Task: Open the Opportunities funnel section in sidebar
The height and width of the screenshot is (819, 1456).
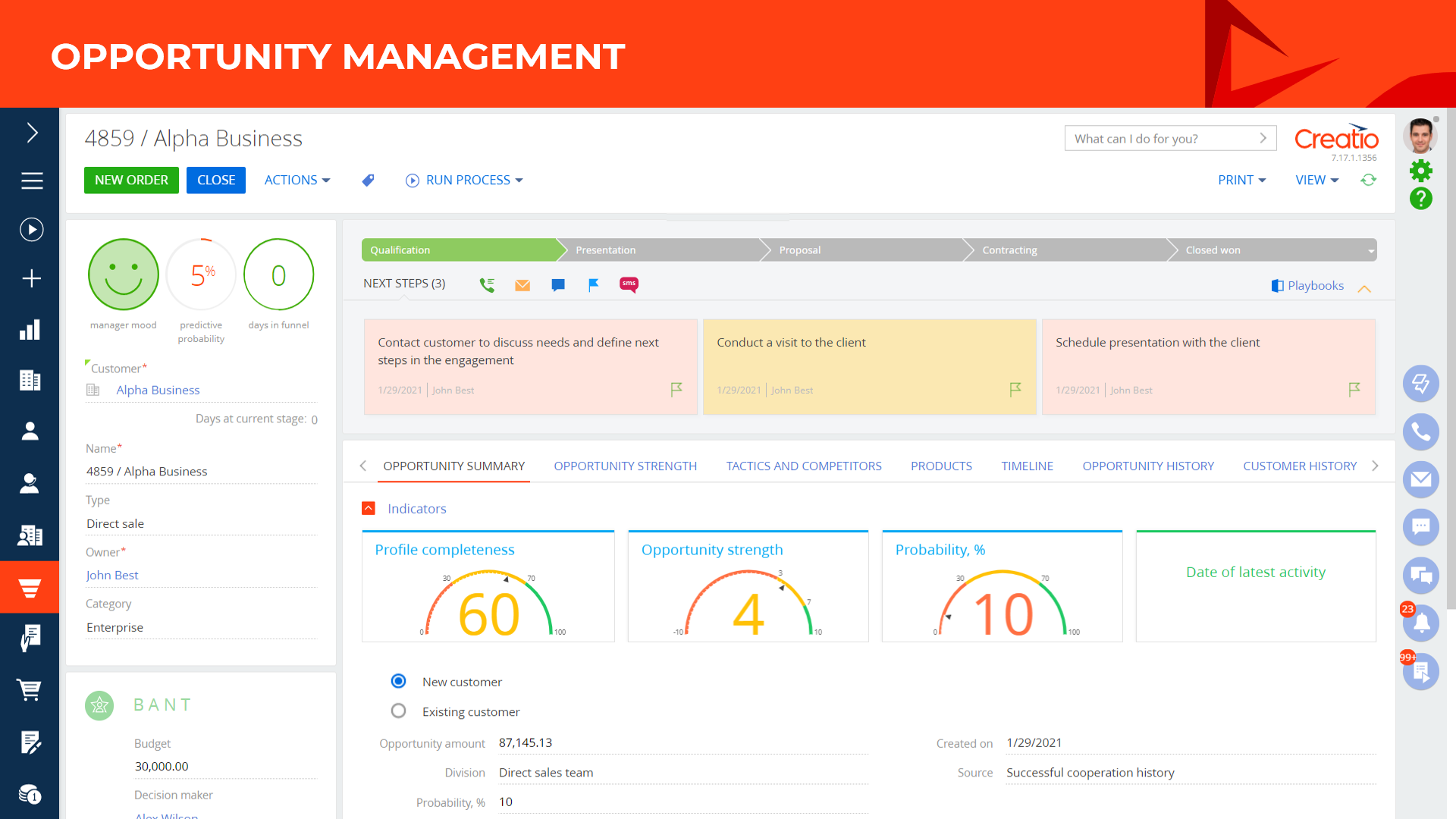Action: pos(30,588)
